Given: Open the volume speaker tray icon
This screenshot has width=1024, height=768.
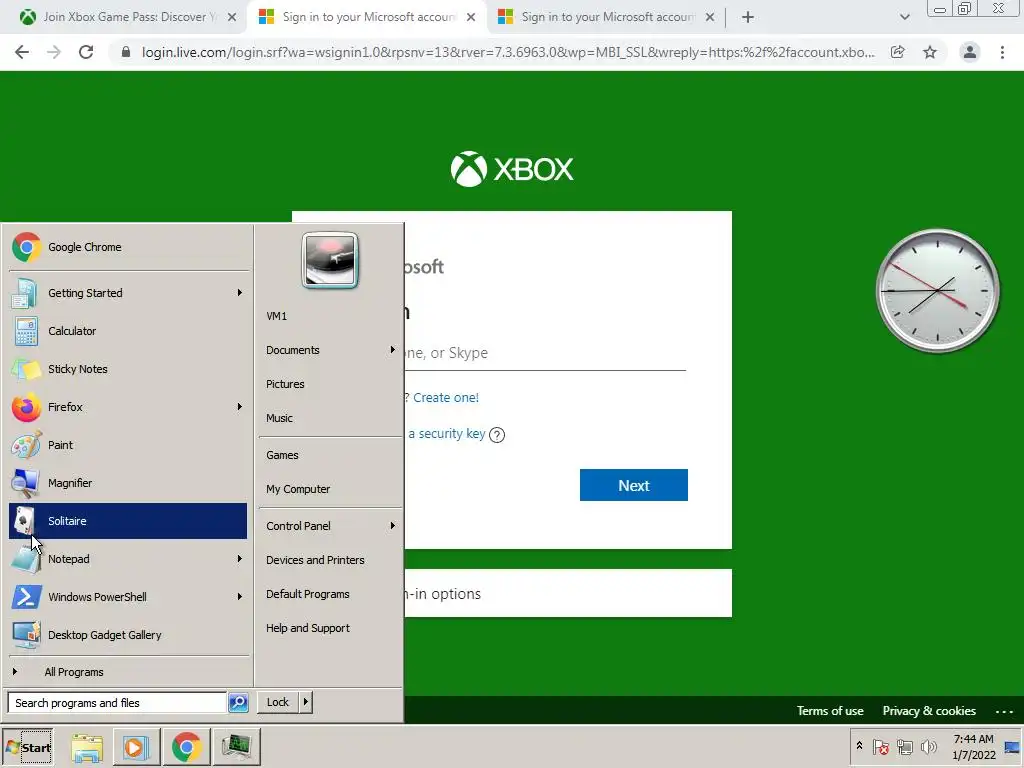Looking at the screenshot, I should pos(929,746).
